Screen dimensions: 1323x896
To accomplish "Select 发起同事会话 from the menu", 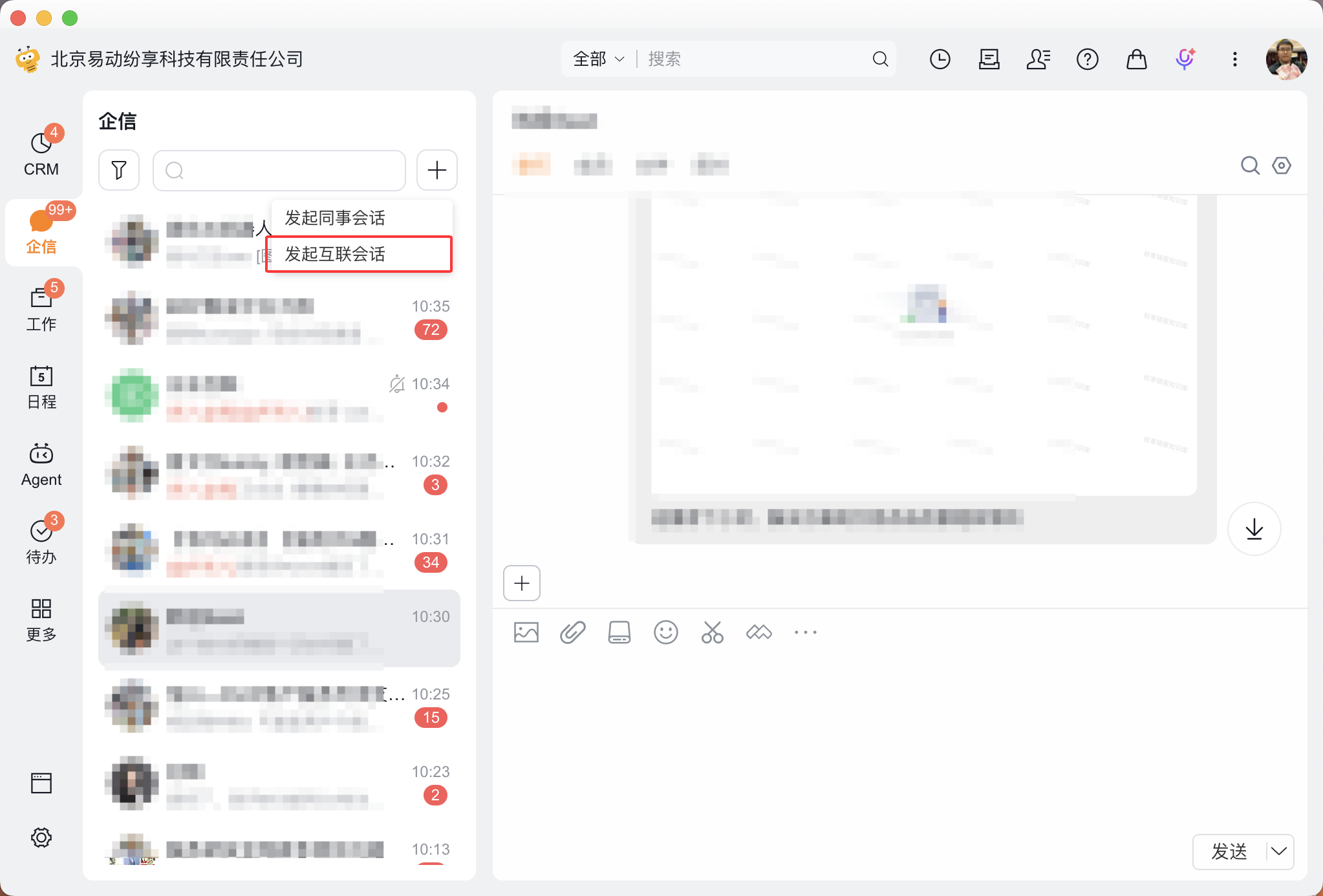I will coord(361,218).
